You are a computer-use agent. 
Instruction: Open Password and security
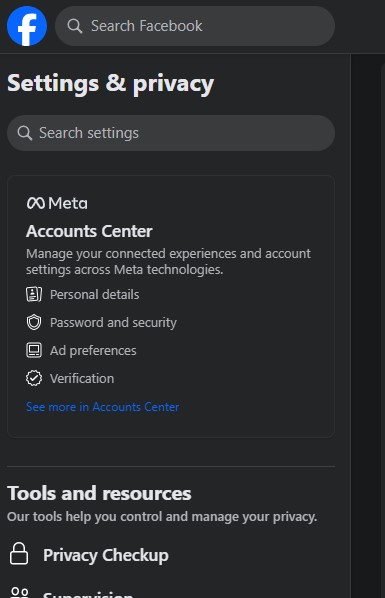[113, 323]
